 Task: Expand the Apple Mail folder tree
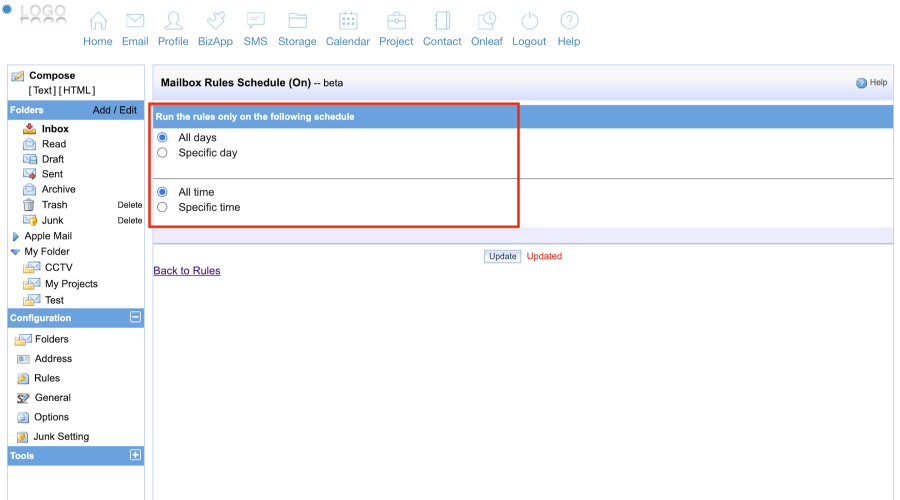[16, 236]
